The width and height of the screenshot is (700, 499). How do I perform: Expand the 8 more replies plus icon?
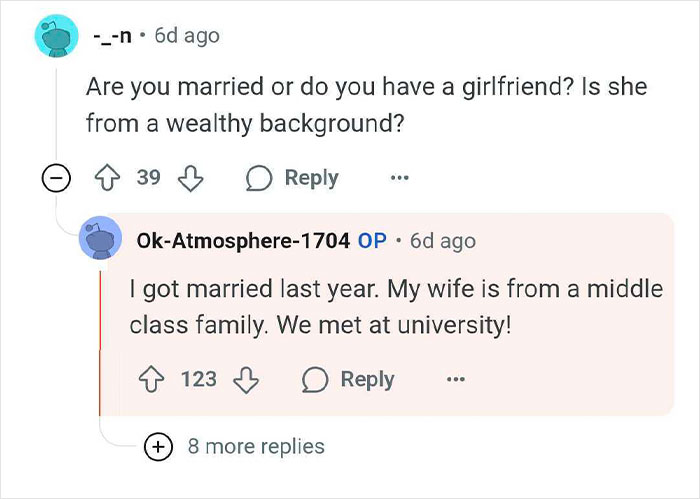[157, 447]
